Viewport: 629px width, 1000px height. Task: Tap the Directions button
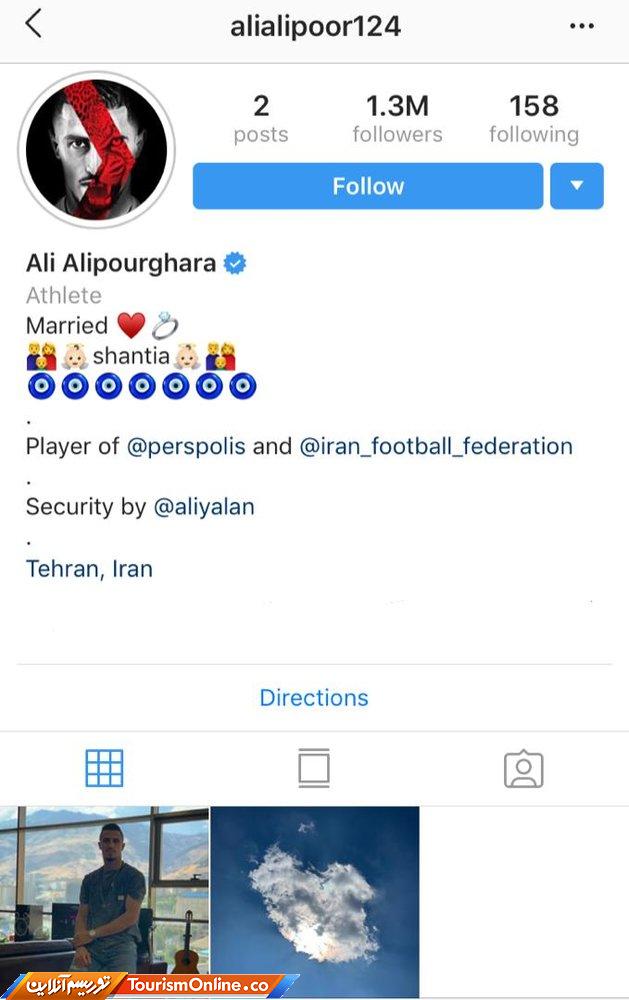tap(314, 698)
